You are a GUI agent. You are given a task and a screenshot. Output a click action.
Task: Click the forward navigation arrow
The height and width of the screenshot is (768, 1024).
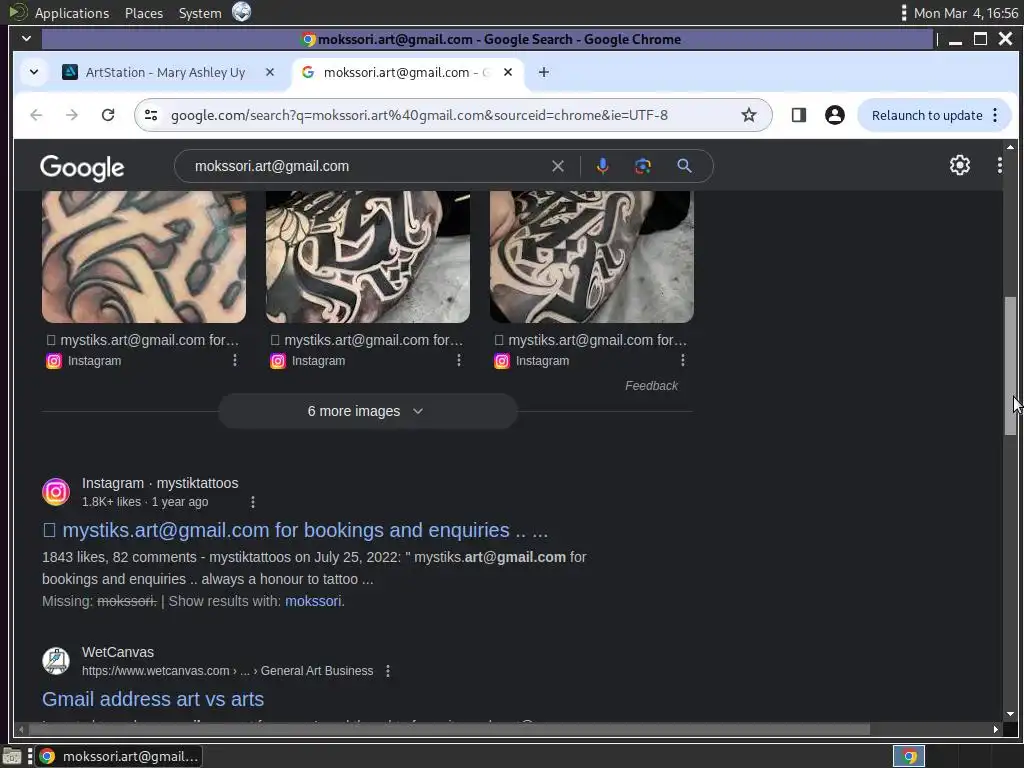pyautogui.click(x=72, y=115)
